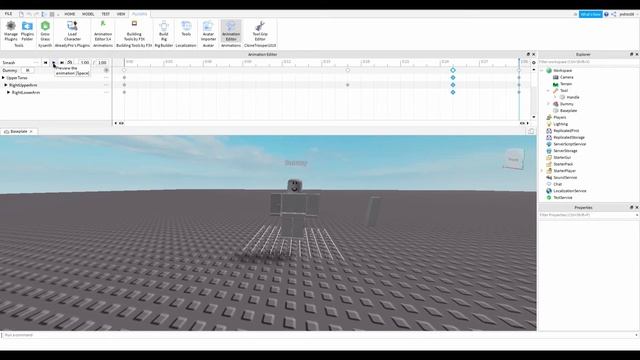640x360 pixels.
Task: Switch to the TEST ribbon tab
Action: pos(105,14)
